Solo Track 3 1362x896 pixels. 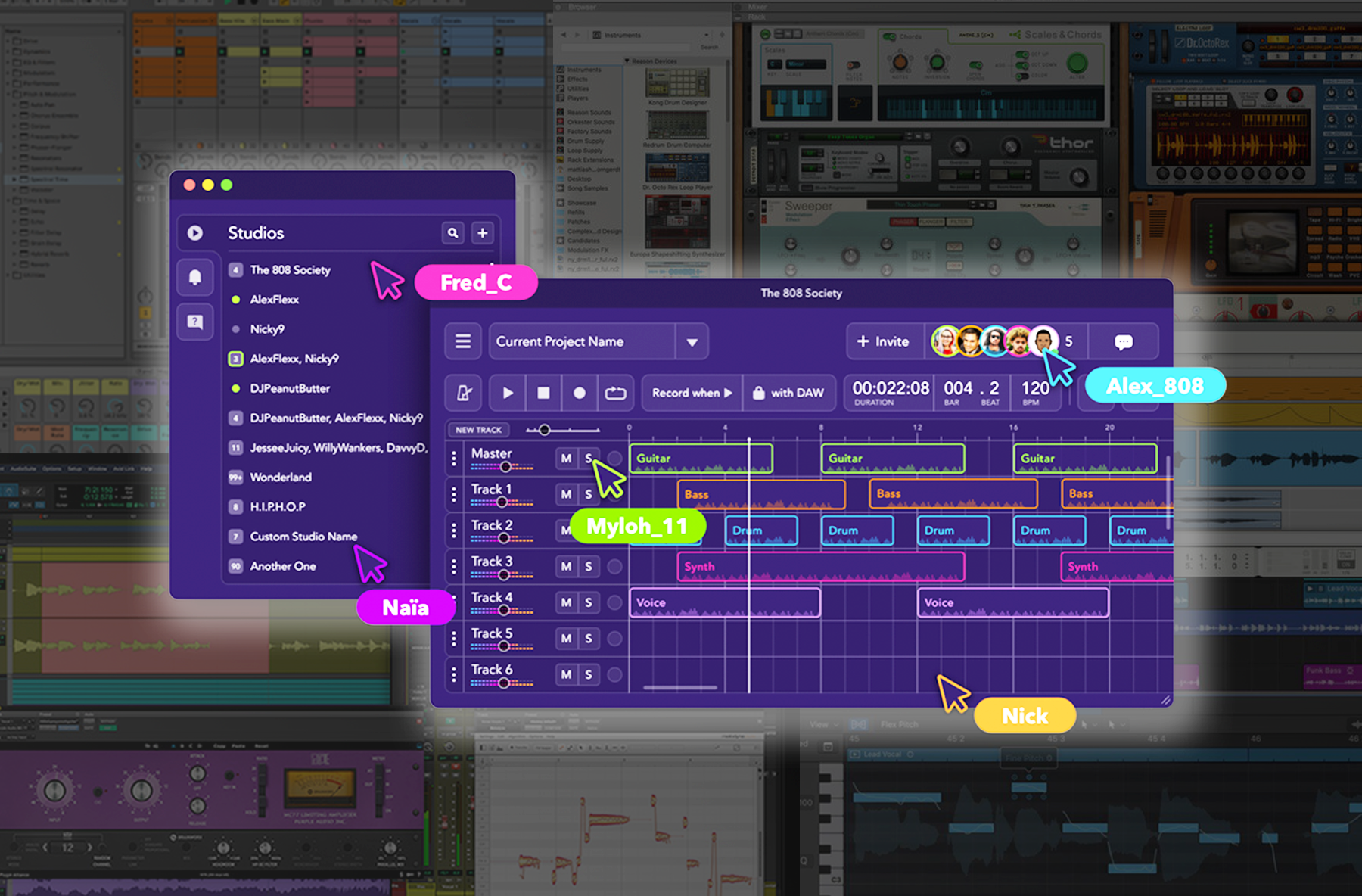click(x=589, y=567)
